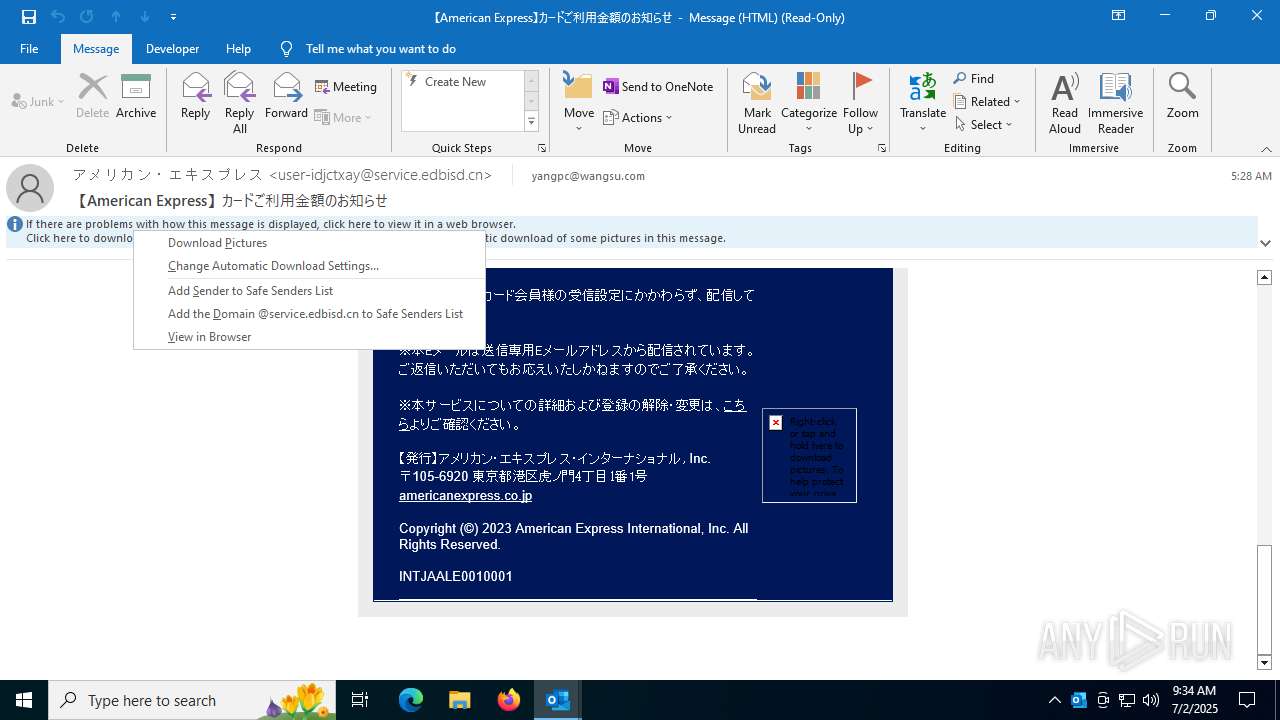1280x720 pixels.
Task: Archive this message
Action: pos(136,96)
